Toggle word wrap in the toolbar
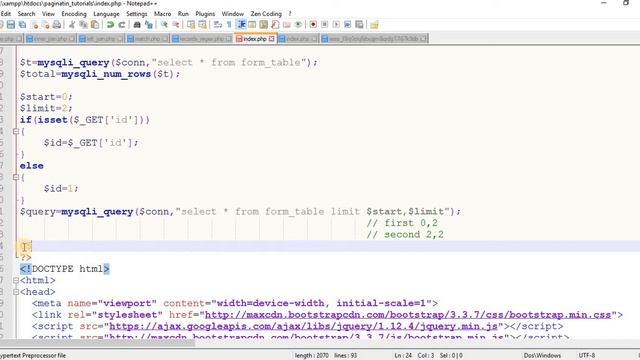Image resolution: width=640 pixels, height=360 pixels. [218, 25]
